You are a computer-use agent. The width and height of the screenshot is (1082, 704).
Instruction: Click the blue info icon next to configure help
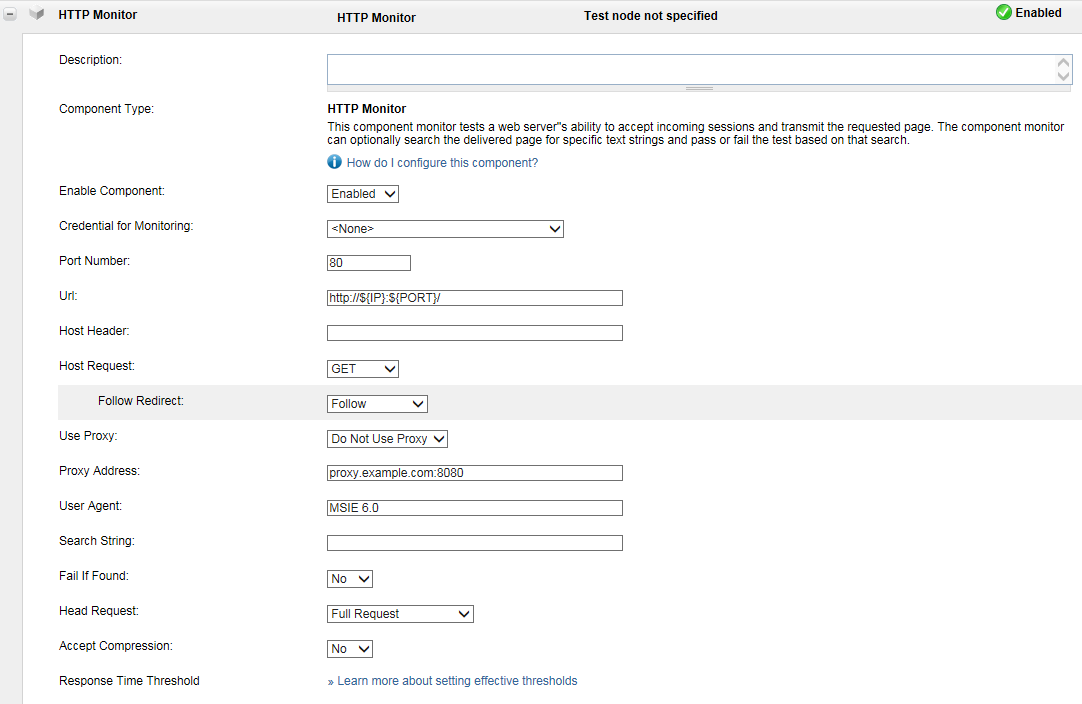point(334,162)
